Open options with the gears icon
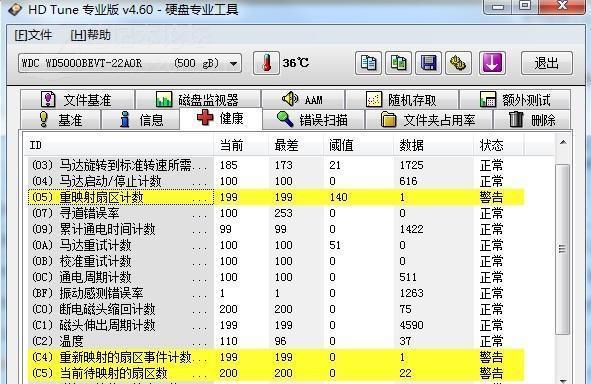 [458, 63]
